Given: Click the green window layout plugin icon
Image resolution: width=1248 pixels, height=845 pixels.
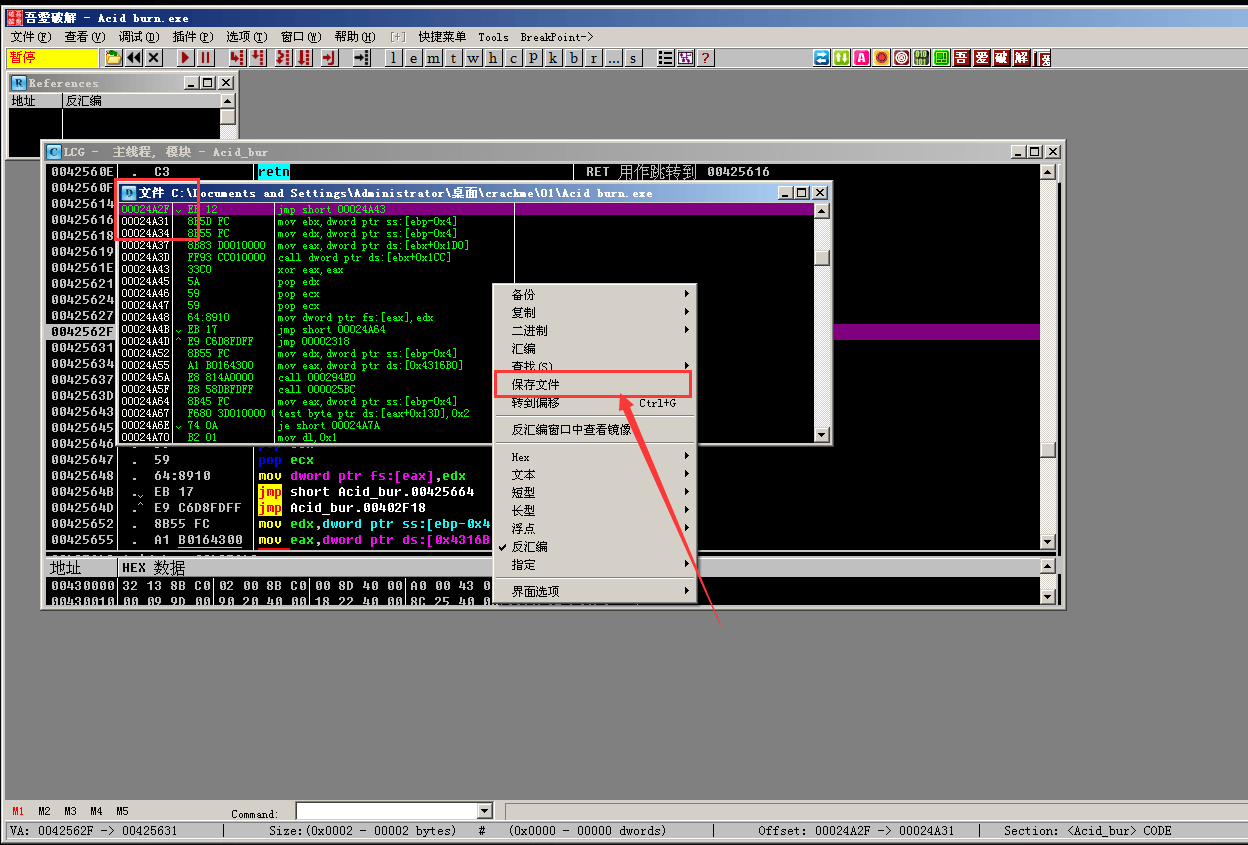Looking at the screenshot, I should (942, 58).
